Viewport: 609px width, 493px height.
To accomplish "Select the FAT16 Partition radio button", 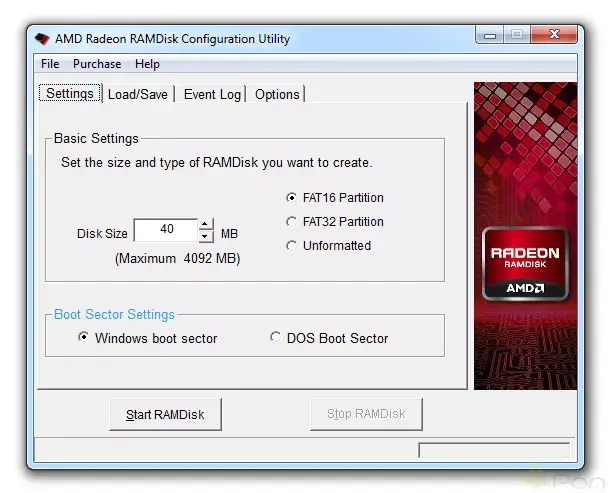I will [x=291, y=197].
